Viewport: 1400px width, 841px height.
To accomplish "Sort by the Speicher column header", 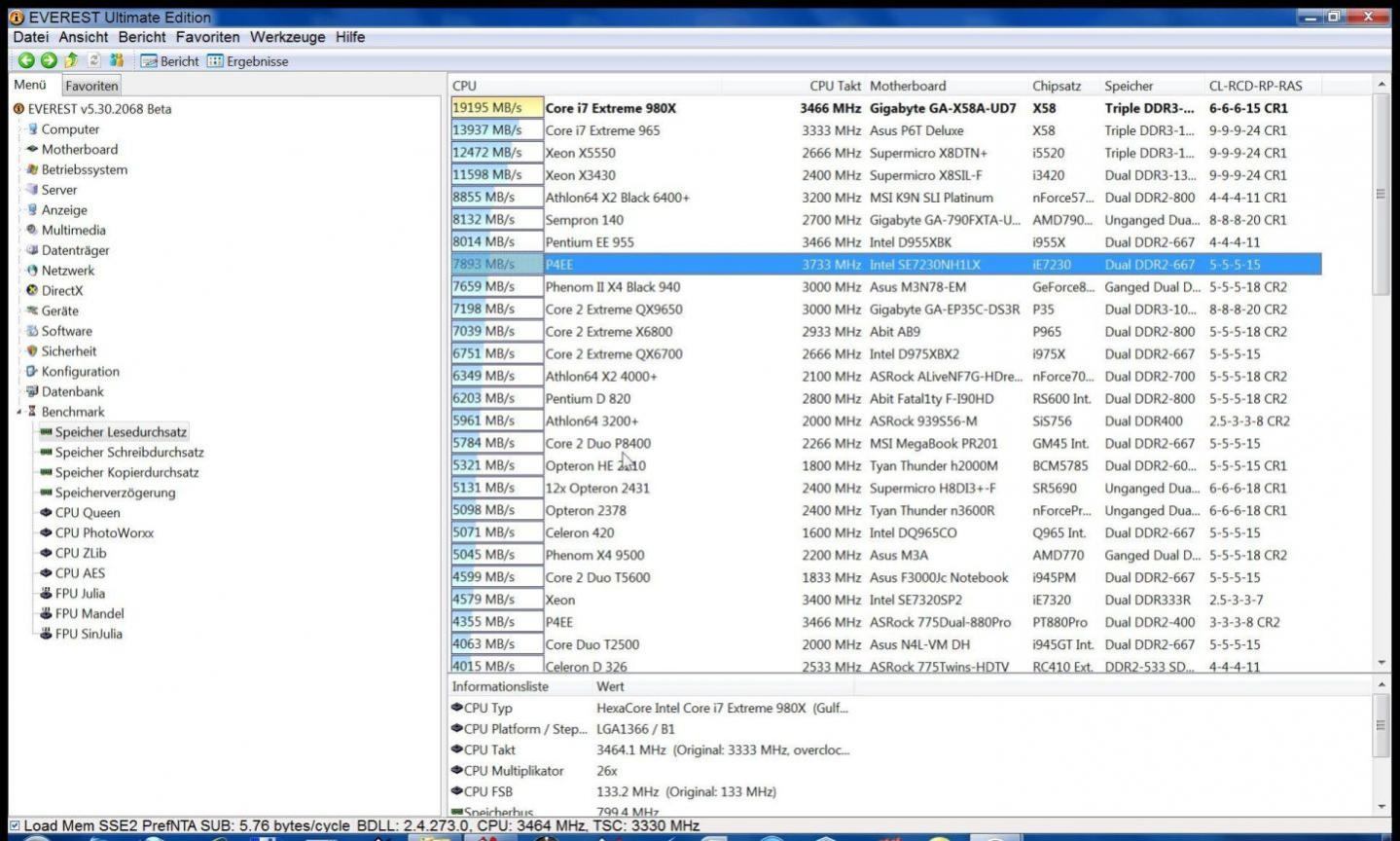I will pyautogui.click(x=1129, y=86).
